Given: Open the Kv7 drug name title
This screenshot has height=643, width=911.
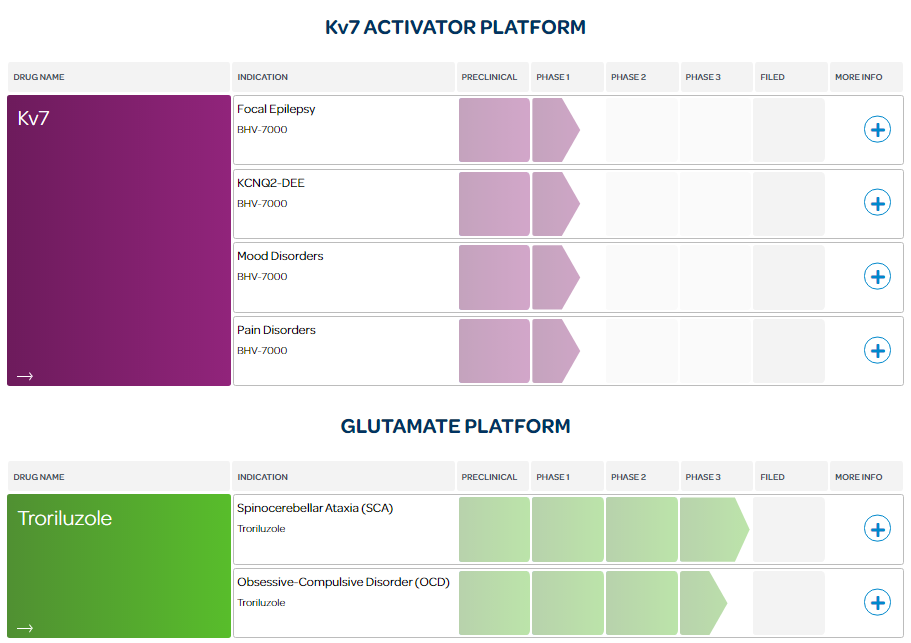Looking at the screenshot, I should point(34,119).
